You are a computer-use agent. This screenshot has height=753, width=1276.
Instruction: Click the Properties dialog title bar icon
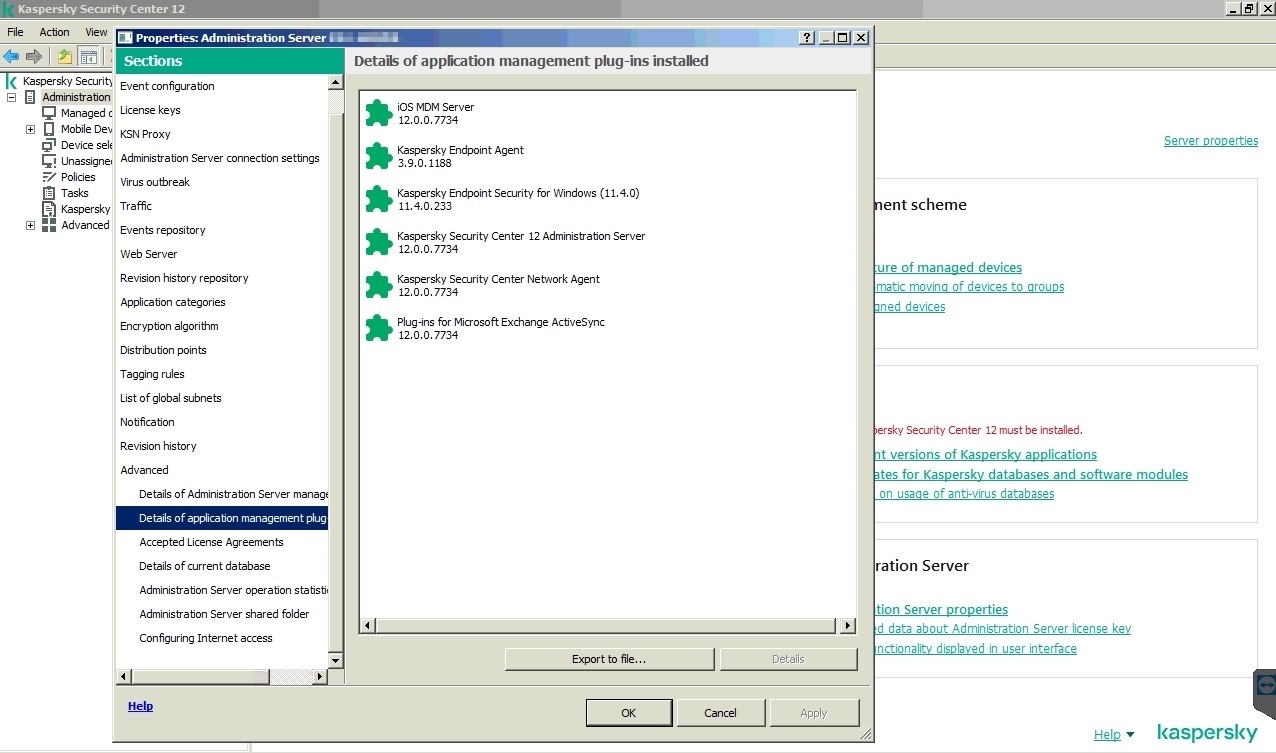[x=125, y=38]
